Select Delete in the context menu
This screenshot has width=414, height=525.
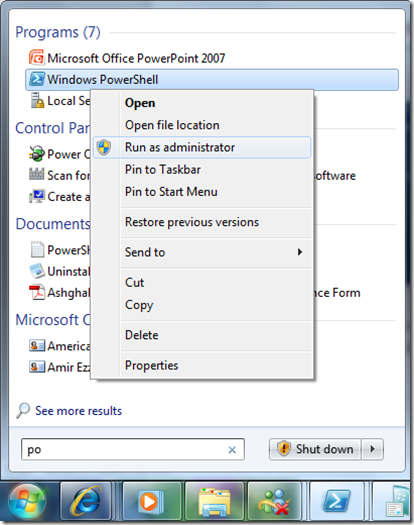[202, 335]
